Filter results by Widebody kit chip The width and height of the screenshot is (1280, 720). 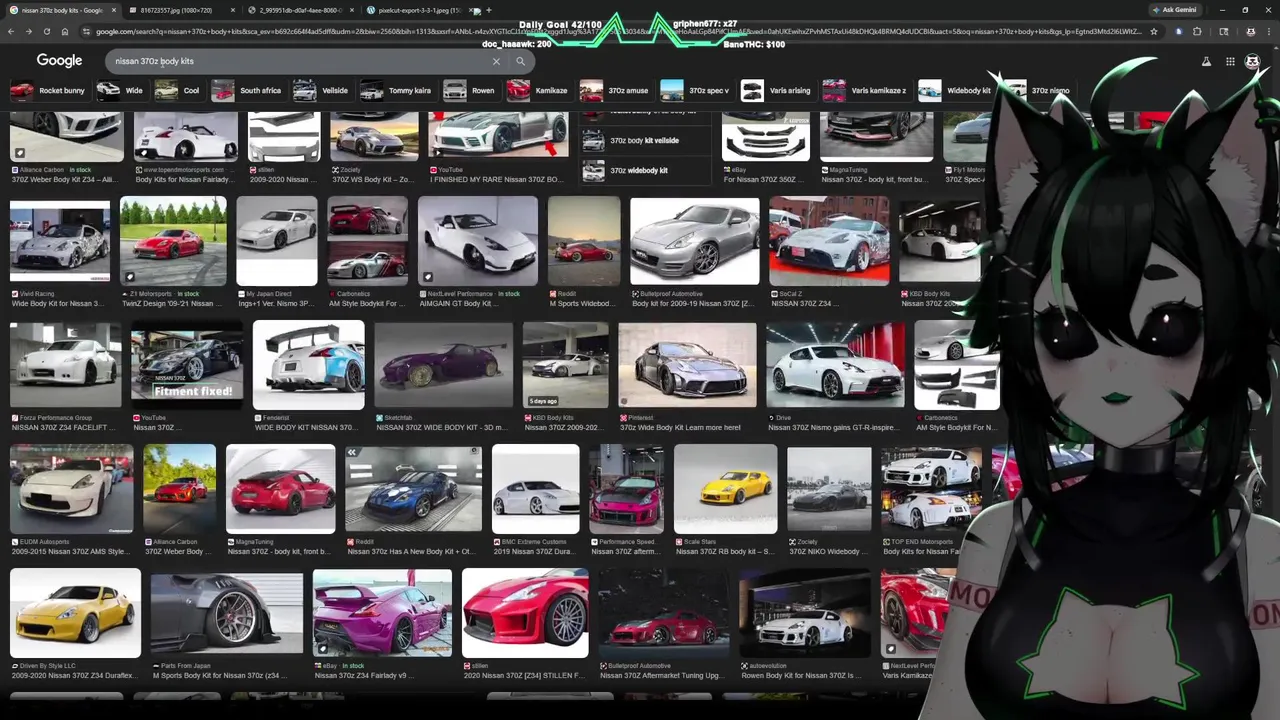coord(956,90)
